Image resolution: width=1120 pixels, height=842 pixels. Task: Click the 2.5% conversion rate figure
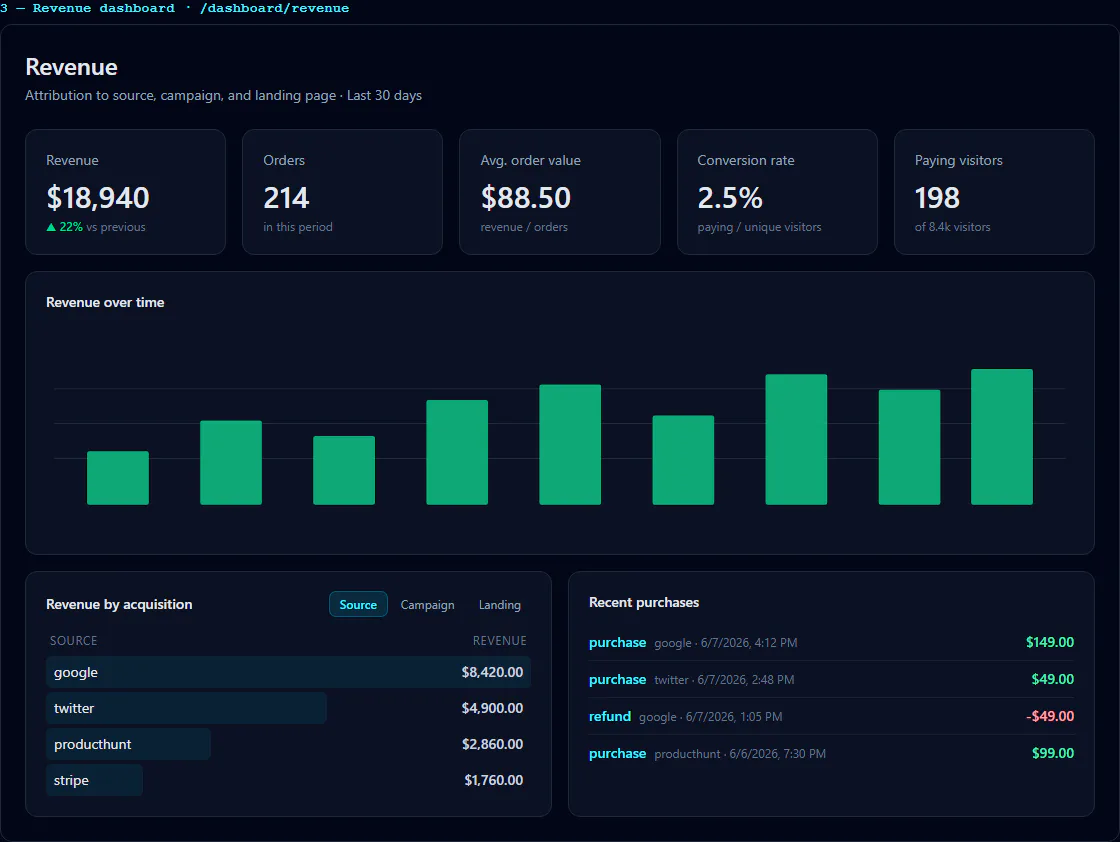pyautogui.click(x=730, y=198)
